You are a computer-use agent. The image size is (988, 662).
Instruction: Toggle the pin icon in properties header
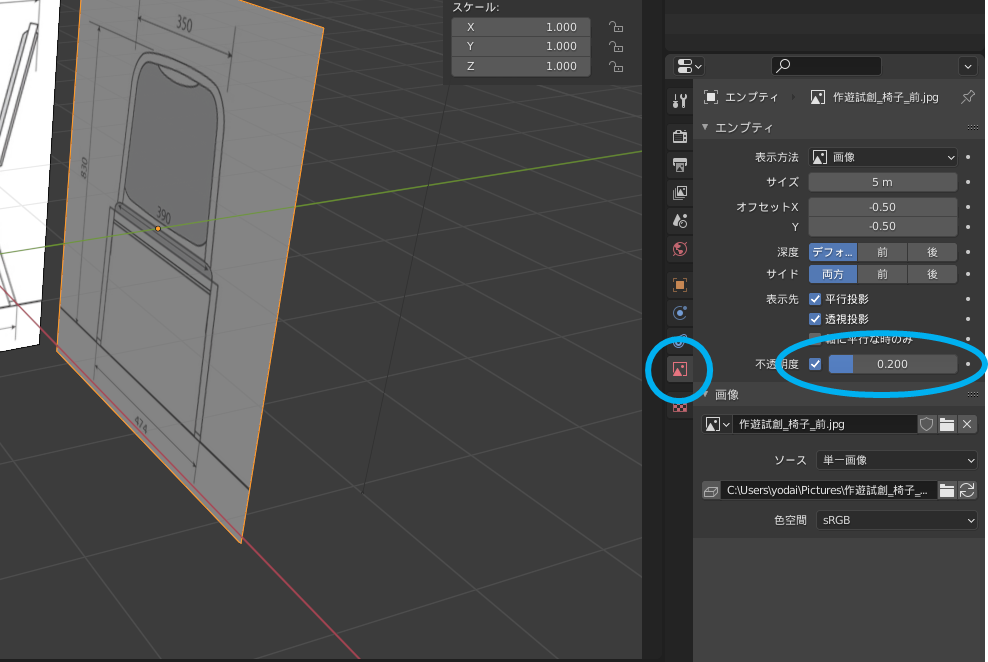point(967,97)
